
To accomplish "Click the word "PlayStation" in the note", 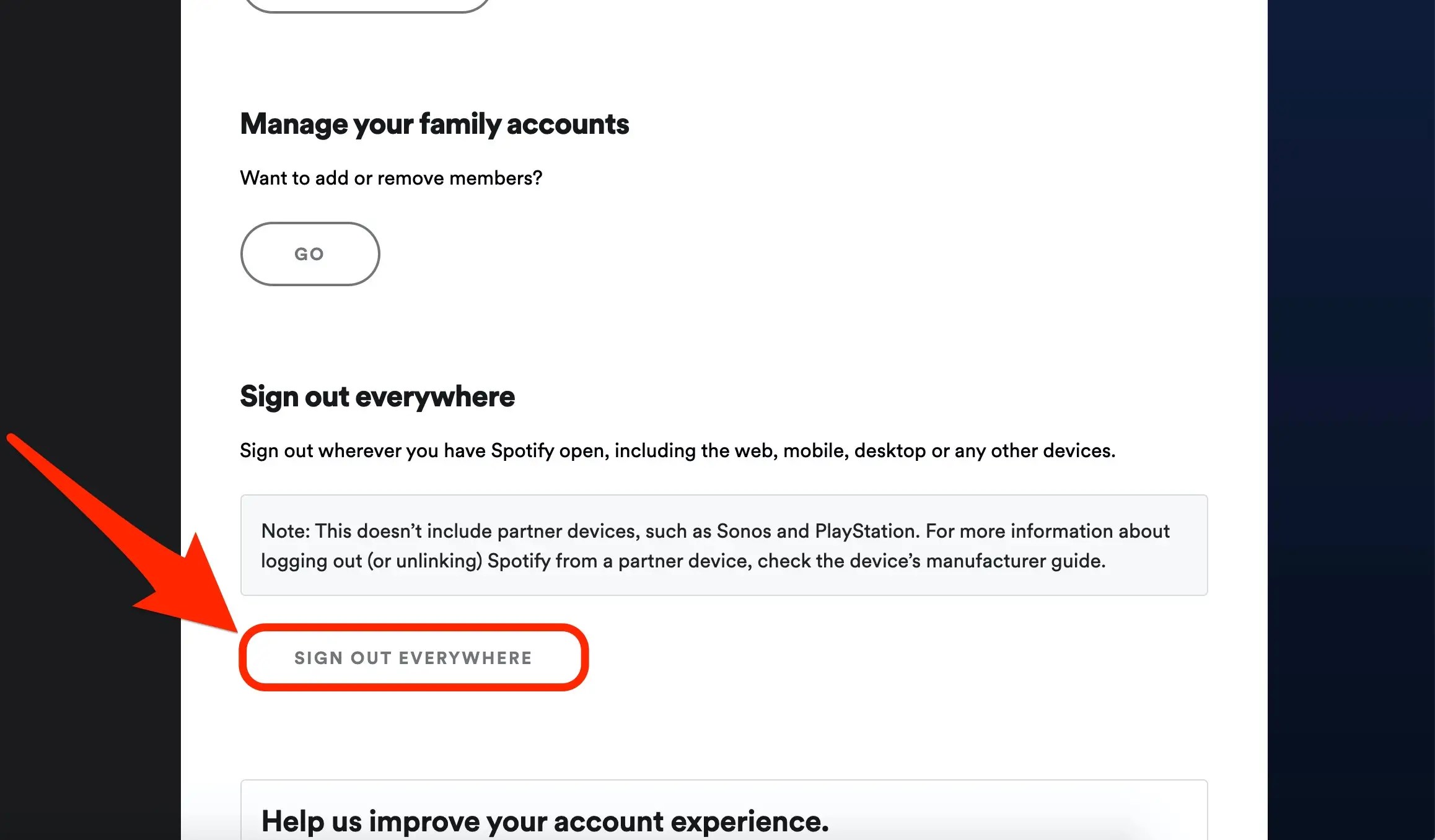I will click(x=866, y=532).
